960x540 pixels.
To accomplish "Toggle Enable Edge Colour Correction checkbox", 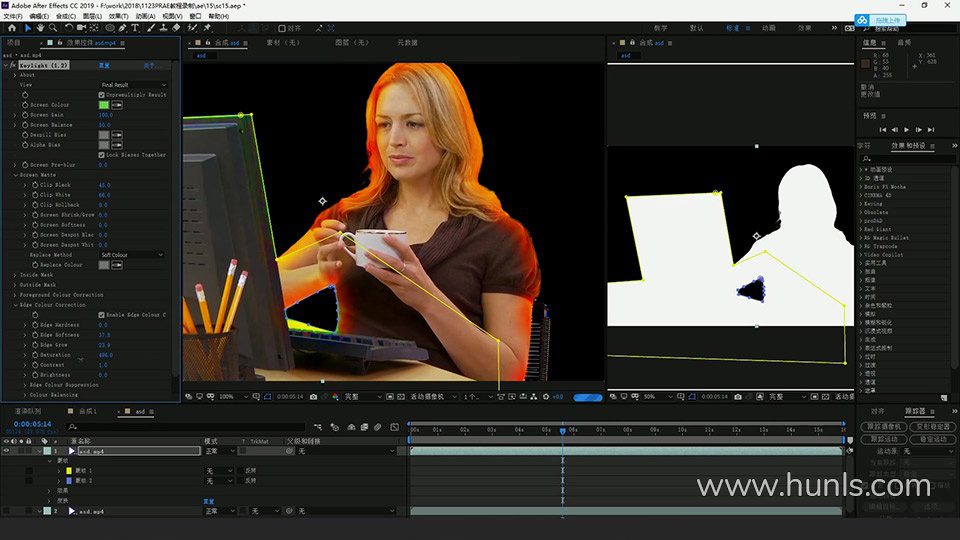I will [102, 314].
